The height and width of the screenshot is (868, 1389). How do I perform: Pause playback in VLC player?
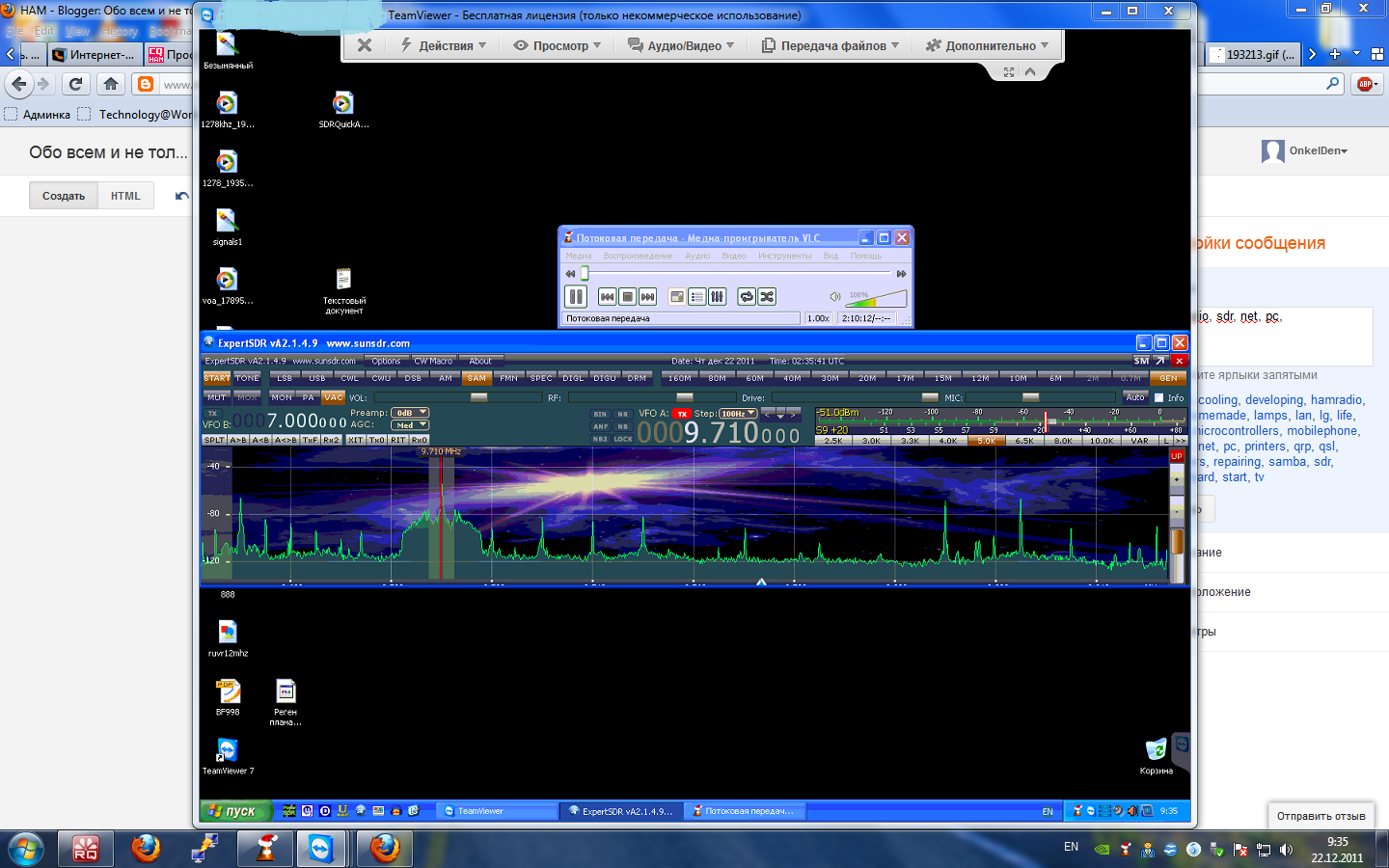pos(576,296)
